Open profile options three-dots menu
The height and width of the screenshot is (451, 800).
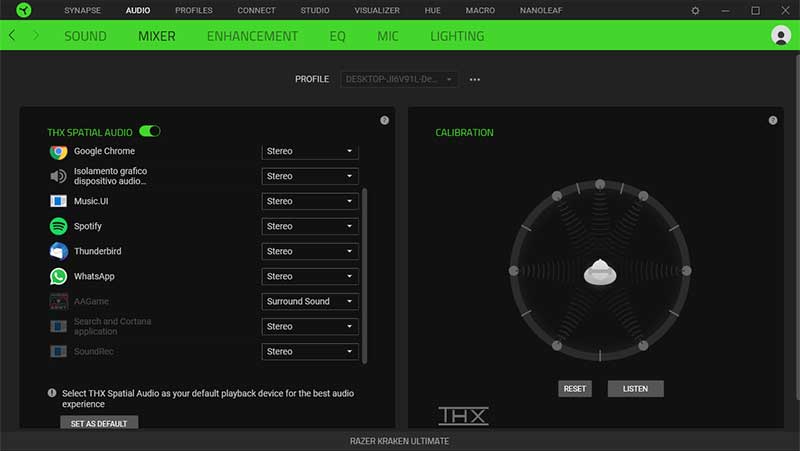(474, 80)
